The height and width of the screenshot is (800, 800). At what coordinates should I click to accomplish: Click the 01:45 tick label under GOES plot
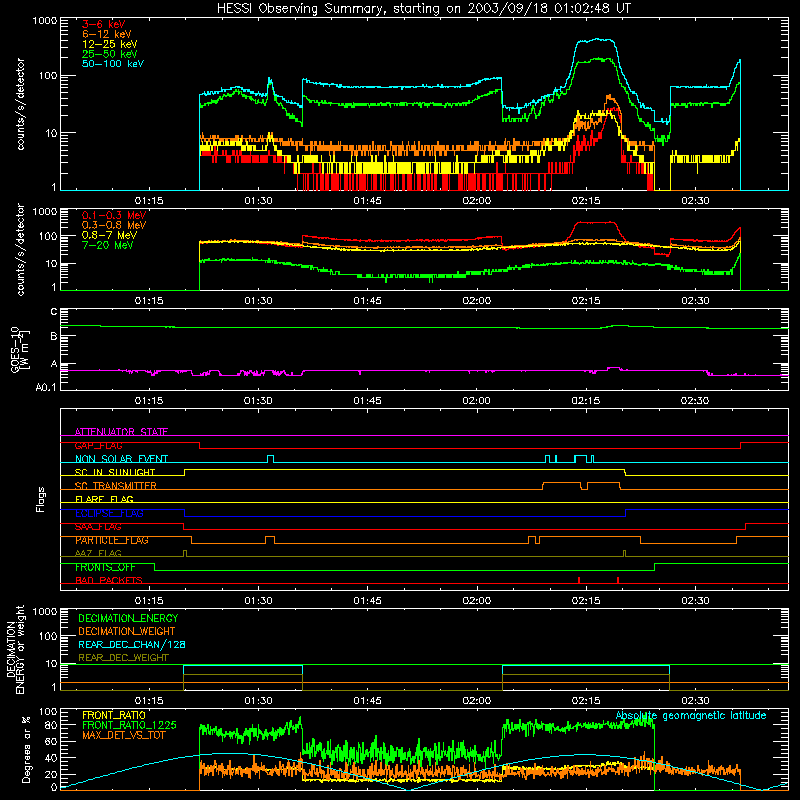pos(367,401)
